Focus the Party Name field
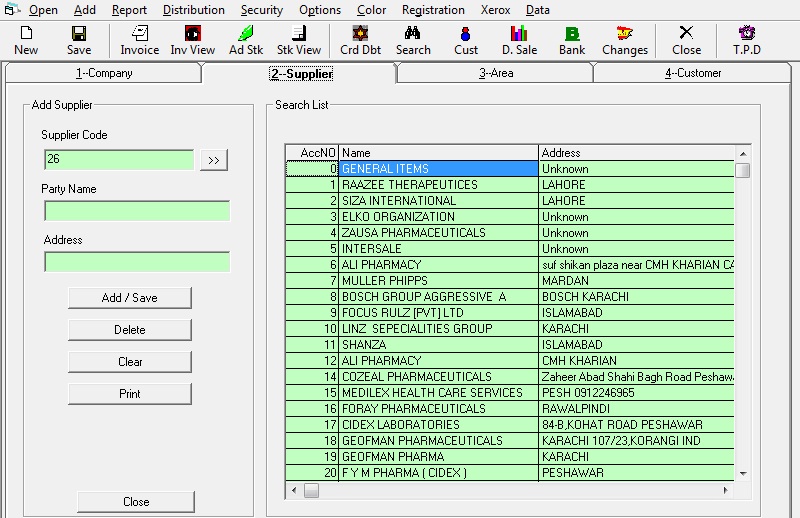This screenshot has width=800, height=518. 137,211
